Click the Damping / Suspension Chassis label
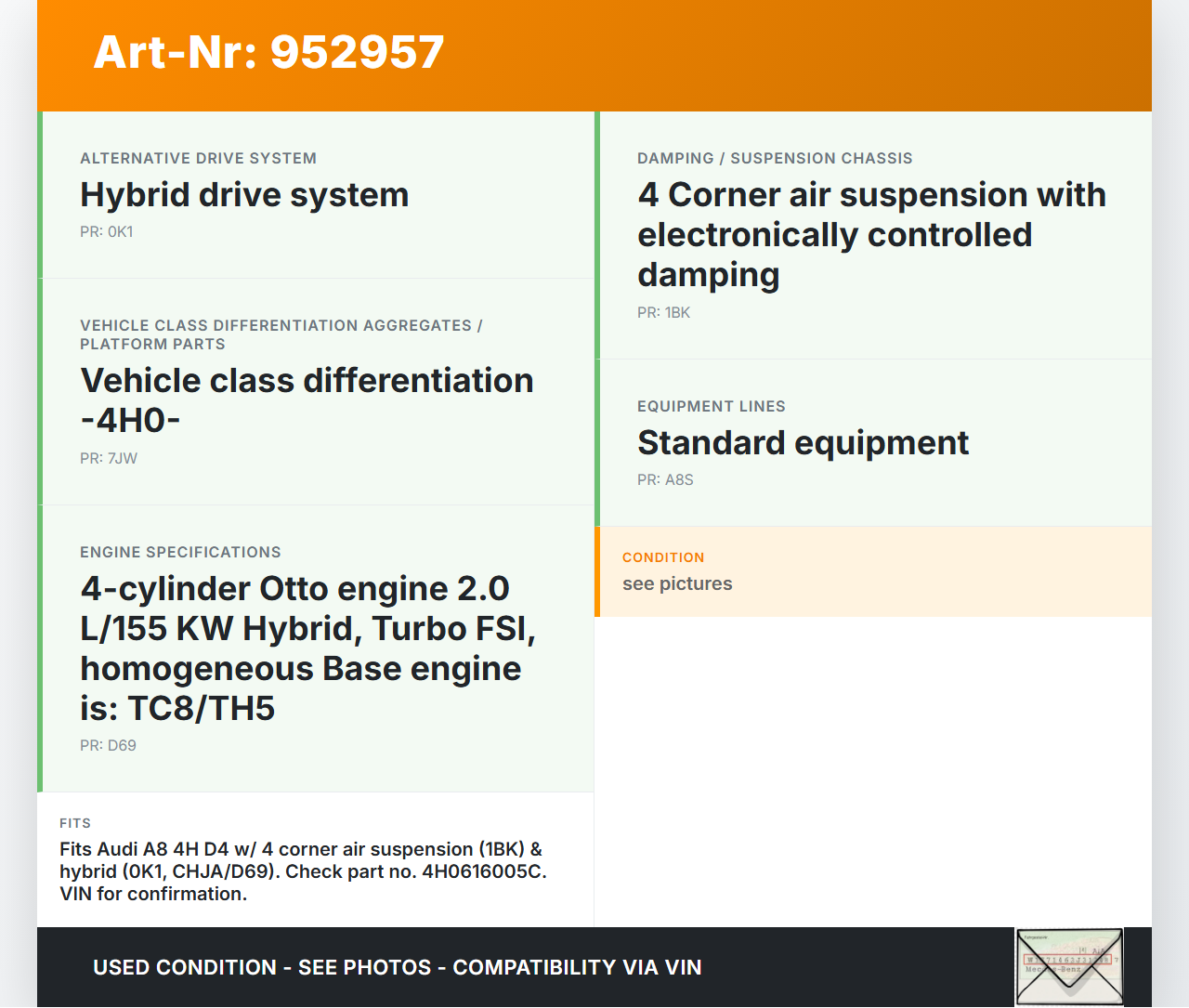 pyautogui.click(x=775, y=159)
